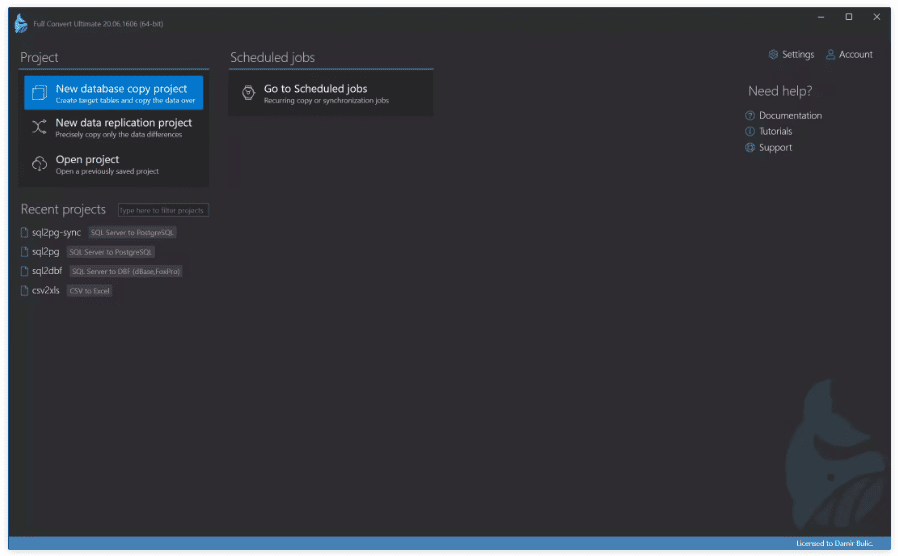This screenshot has width=898, height=556.
Task: Open Account
Action: coord(849,54)
